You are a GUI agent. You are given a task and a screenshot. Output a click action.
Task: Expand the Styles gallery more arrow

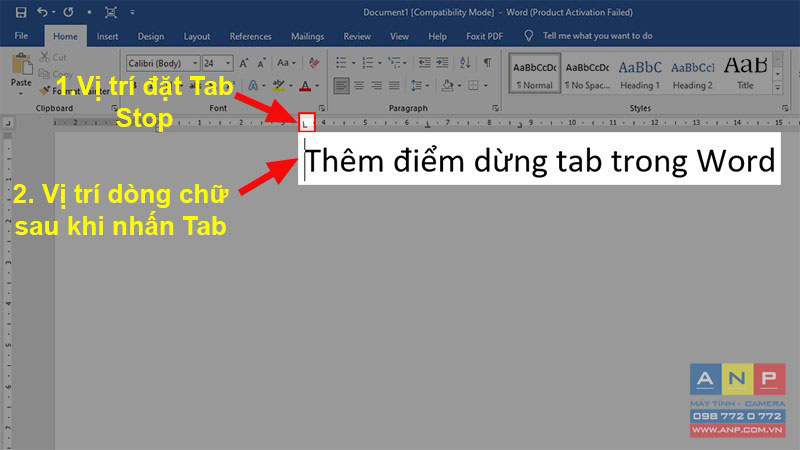coord(778,88)
